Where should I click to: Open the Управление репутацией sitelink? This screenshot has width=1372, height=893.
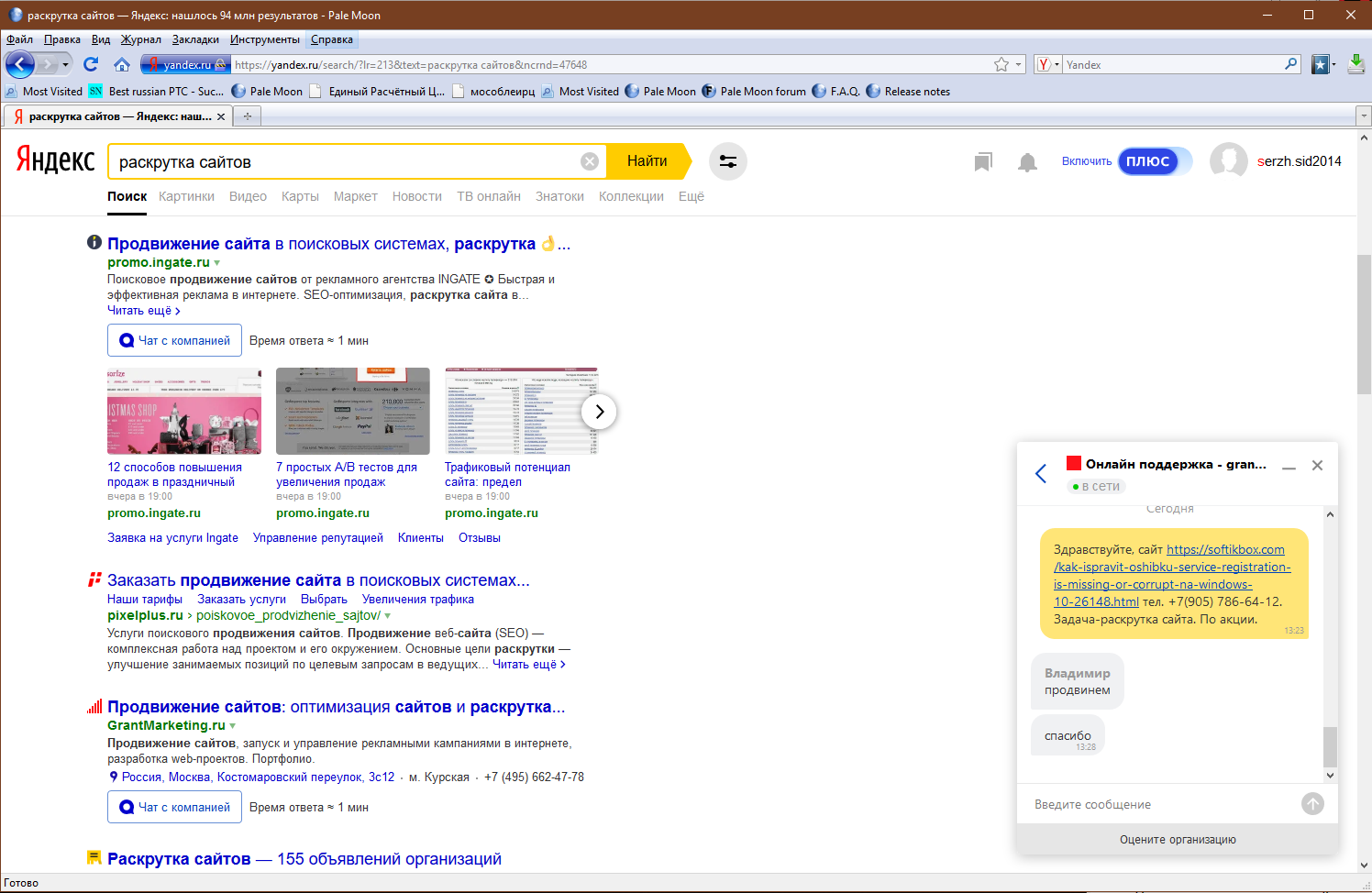(x=318, y=538)
